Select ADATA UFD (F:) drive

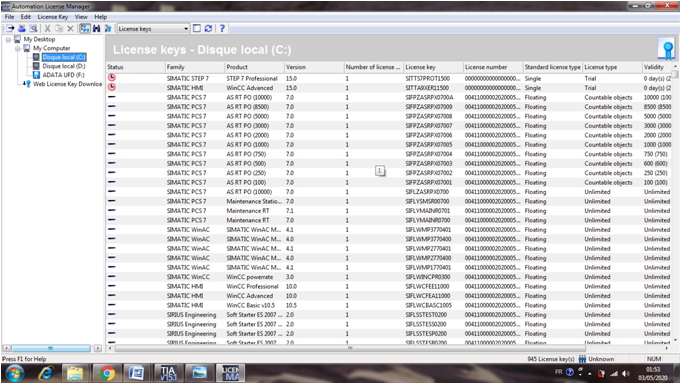63,75
